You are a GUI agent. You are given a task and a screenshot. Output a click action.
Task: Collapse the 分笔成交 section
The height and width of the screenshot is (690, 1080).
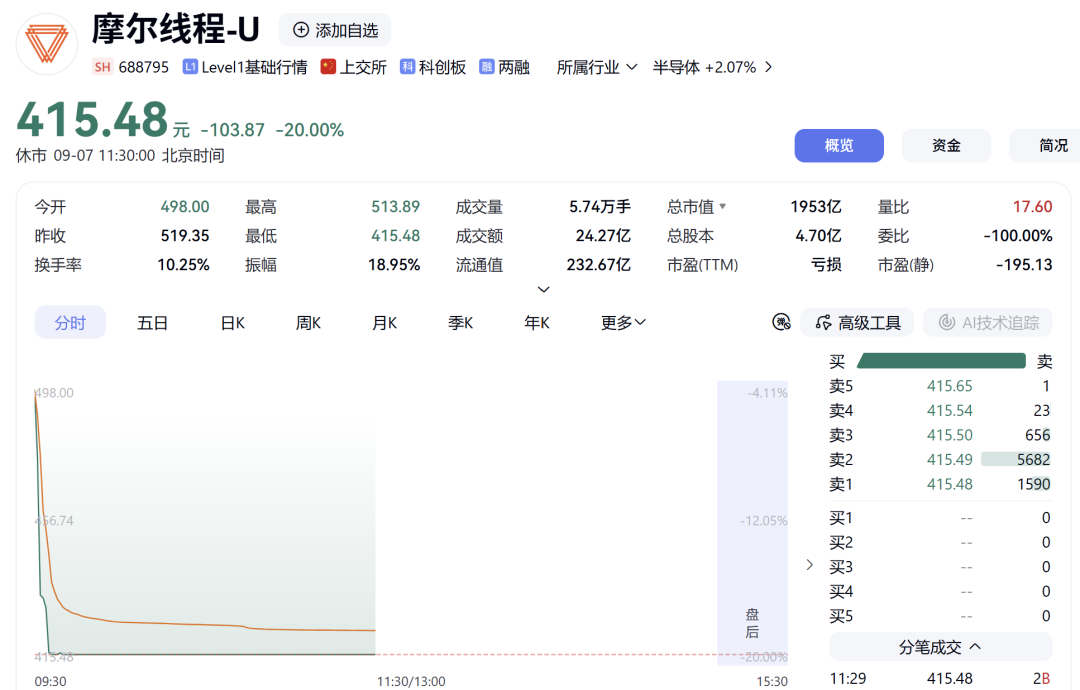click(x=940, y=647)
